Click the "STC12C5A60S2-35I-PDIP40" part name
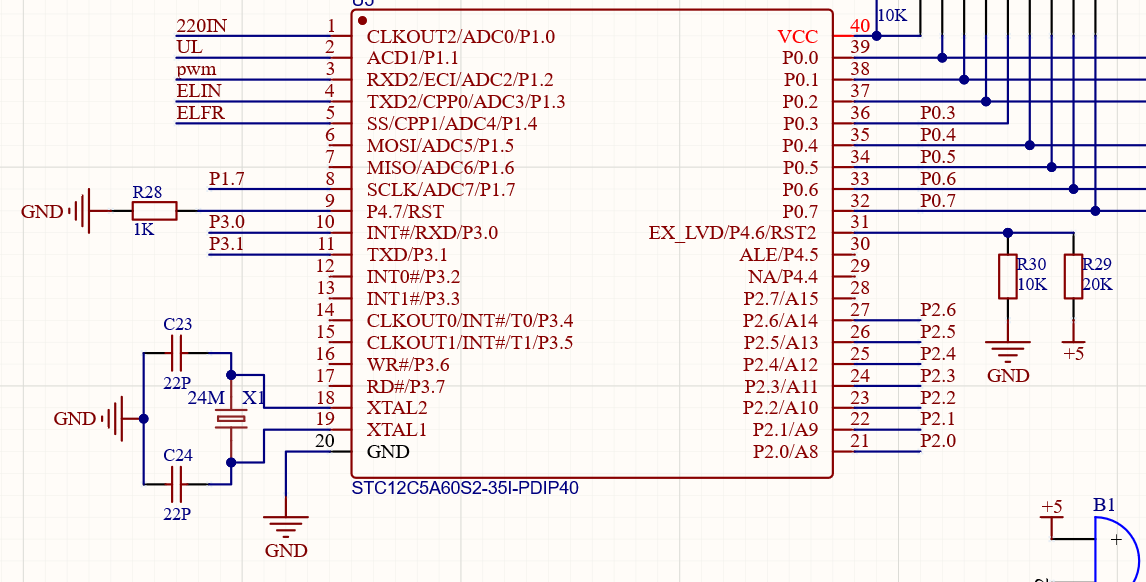 pos(465,488)
